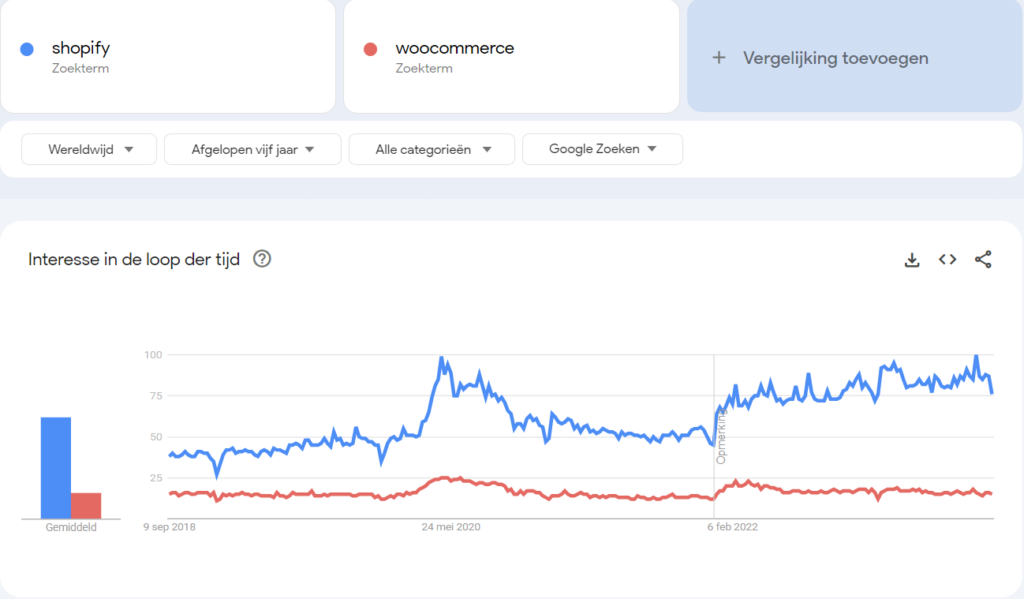
Task: Open the Alle categorieën dropdown
Action: 432,150
